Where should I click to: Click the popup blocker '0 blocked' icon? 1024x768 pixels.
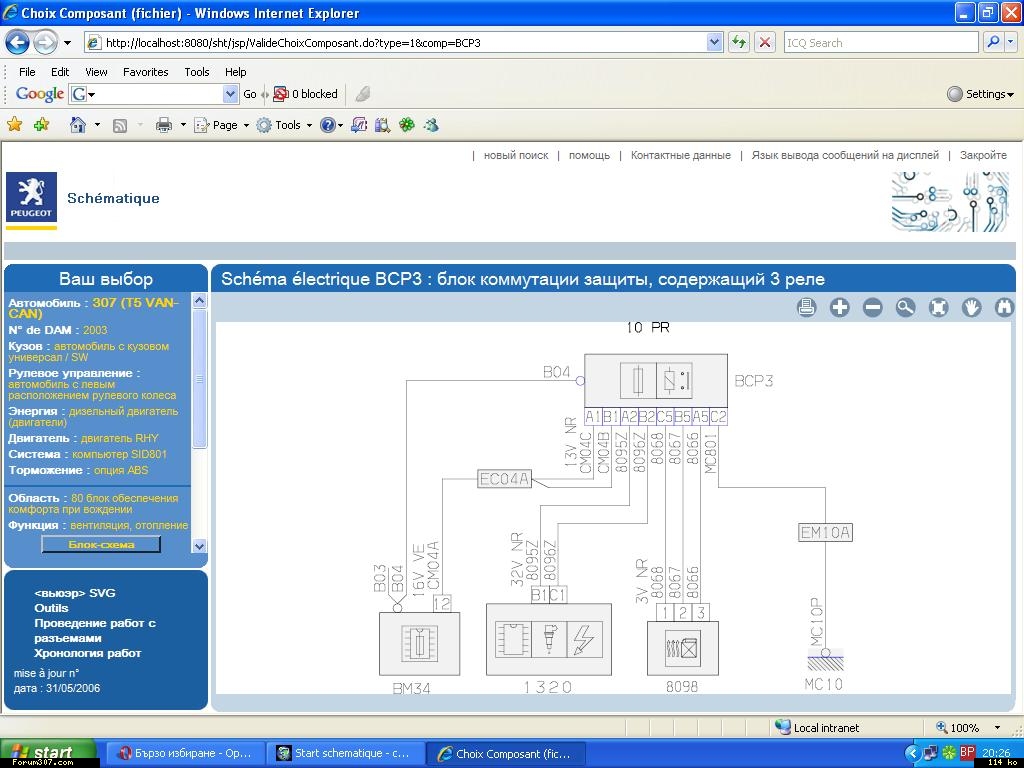pos(281,94)
